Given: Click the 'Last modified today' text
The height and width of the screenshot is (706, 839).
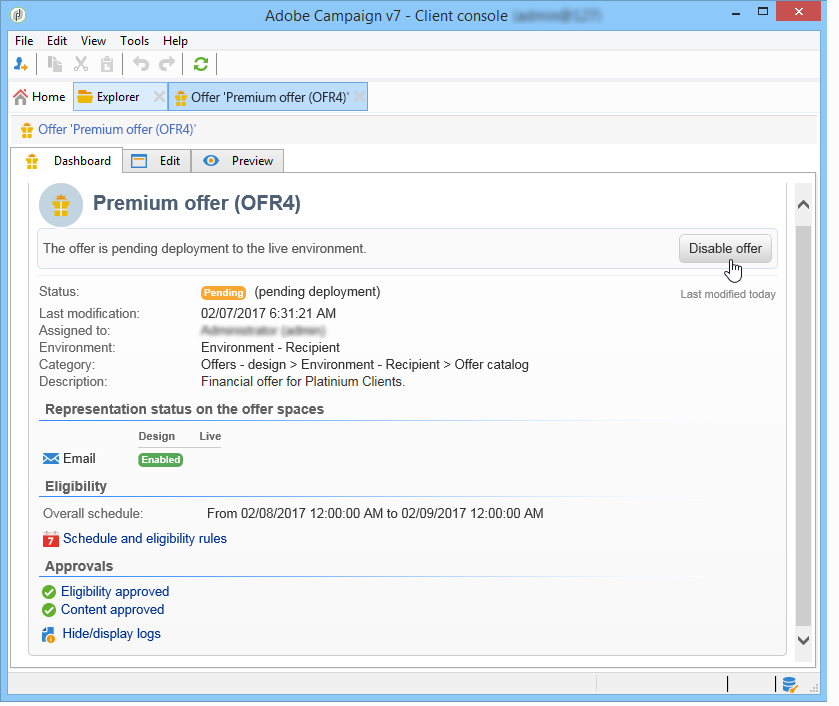Looking at the screenshot, I should tap(728, 294).
